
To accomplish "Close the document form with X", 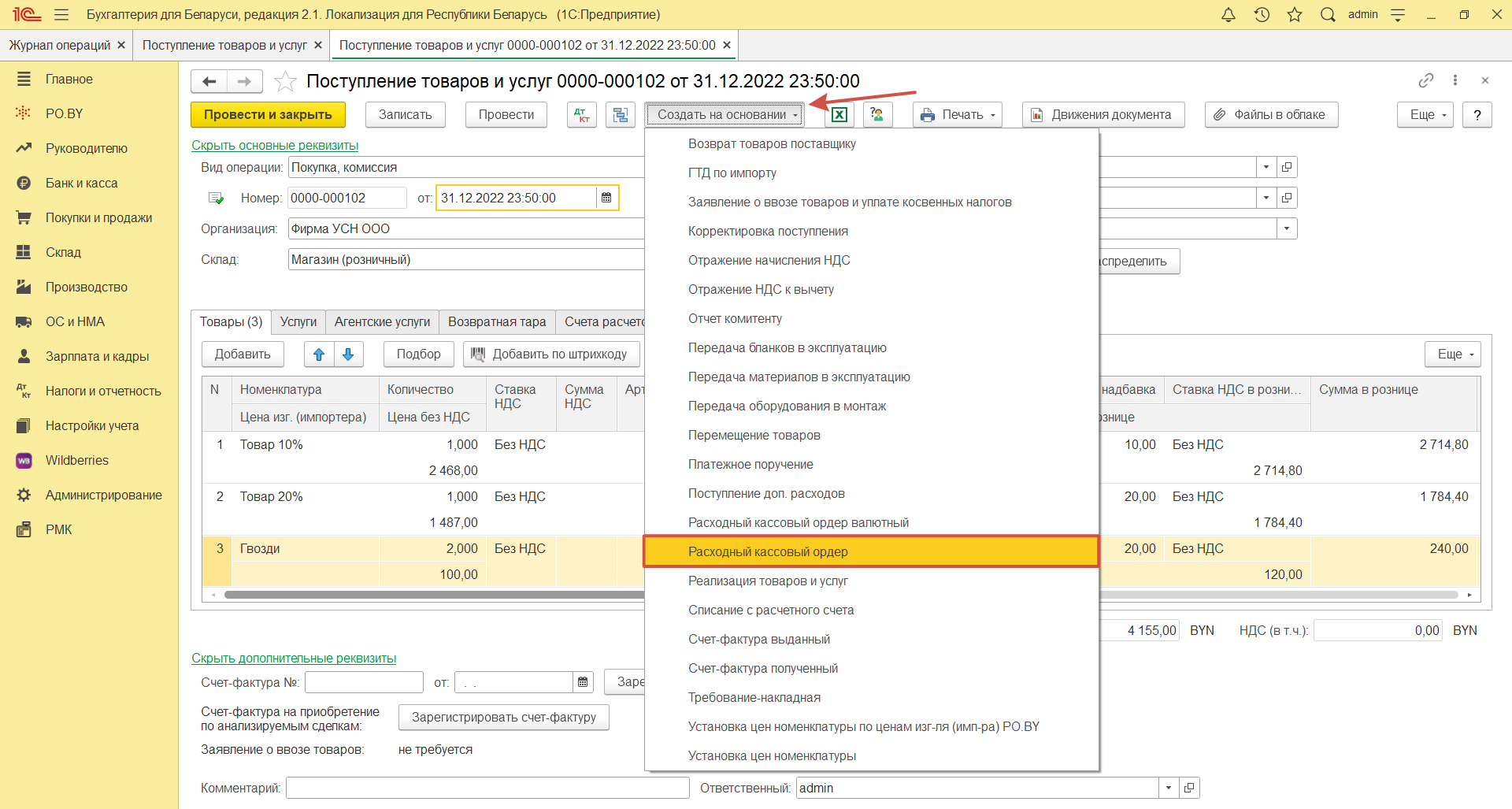I will pyautogui.click(x=1485, y=80).
